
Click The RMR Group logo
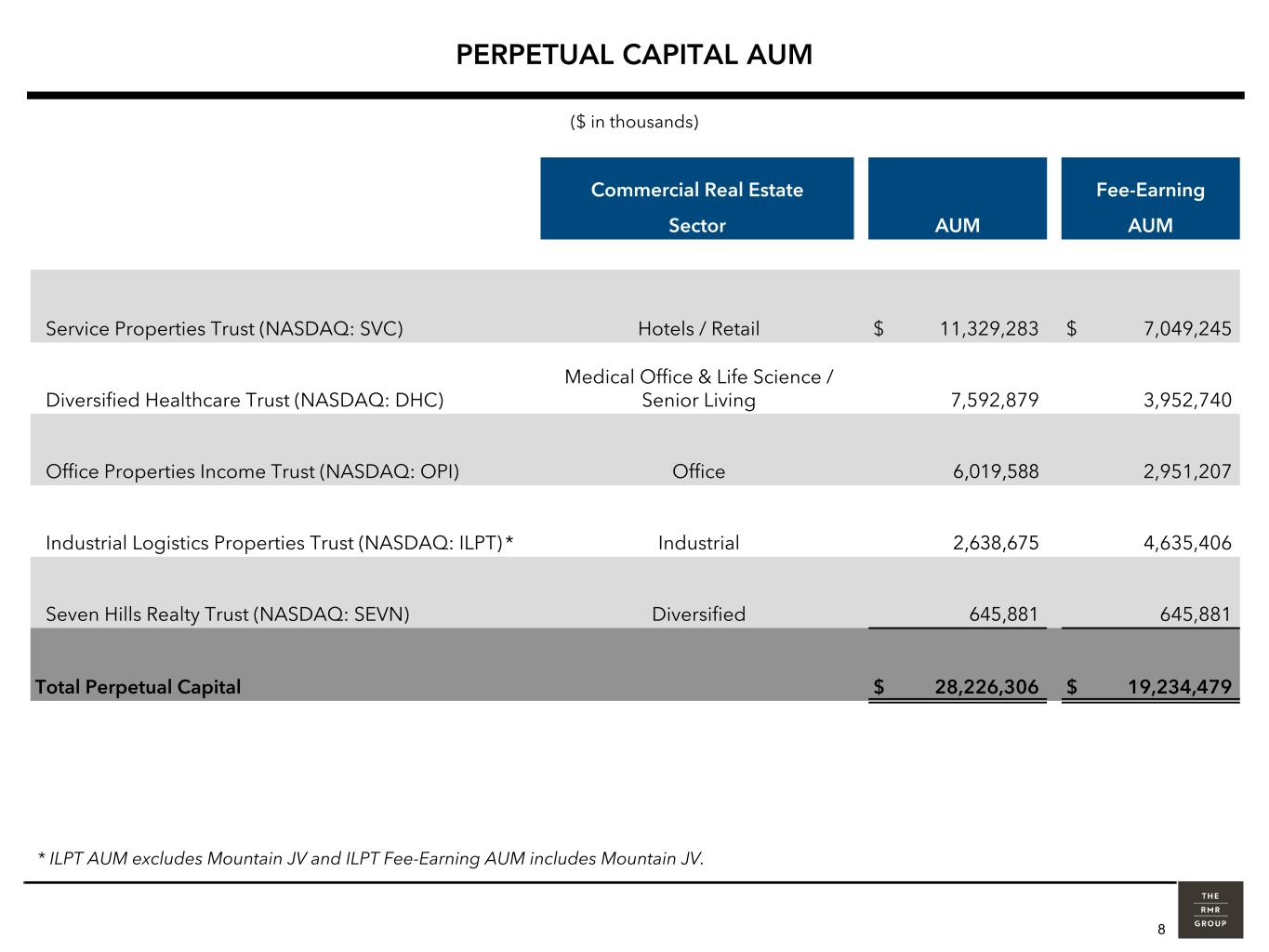(x=1210, y=910)
